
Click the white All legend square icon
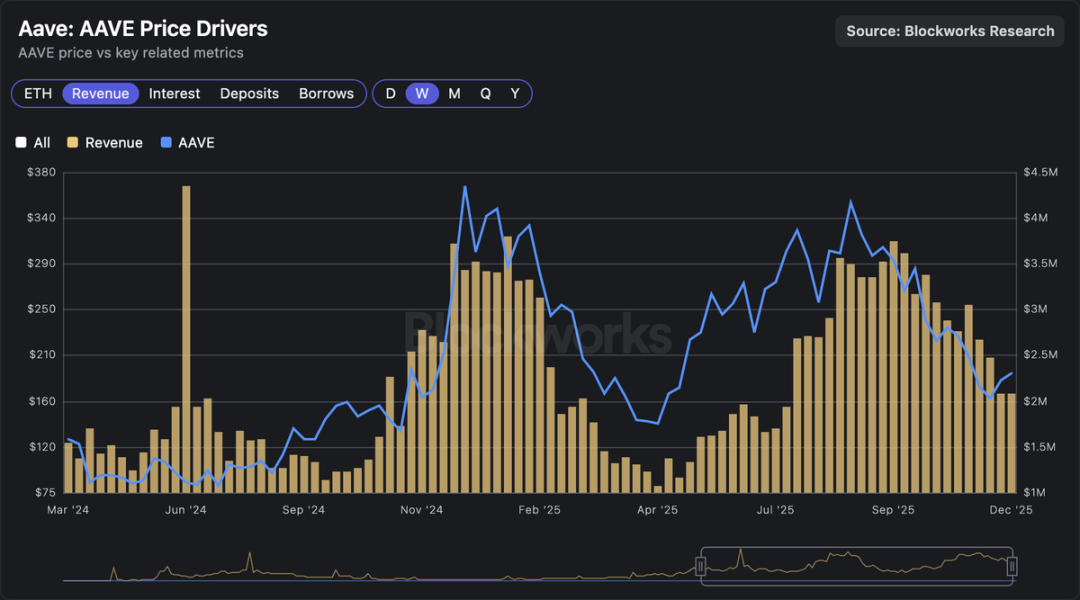click(x=21, y=143)
